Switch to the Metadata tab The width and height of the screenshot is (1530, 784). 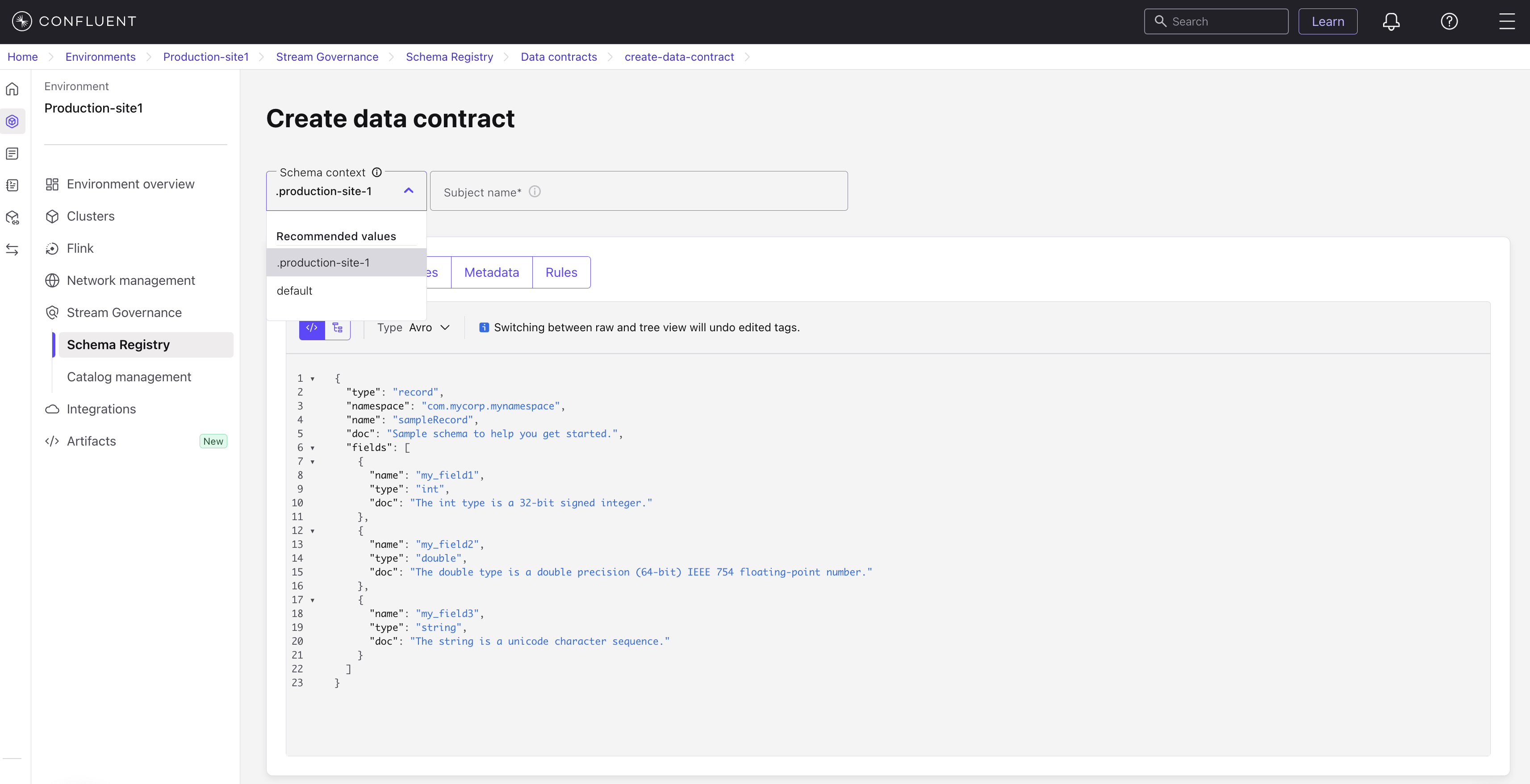click(491, 272)
